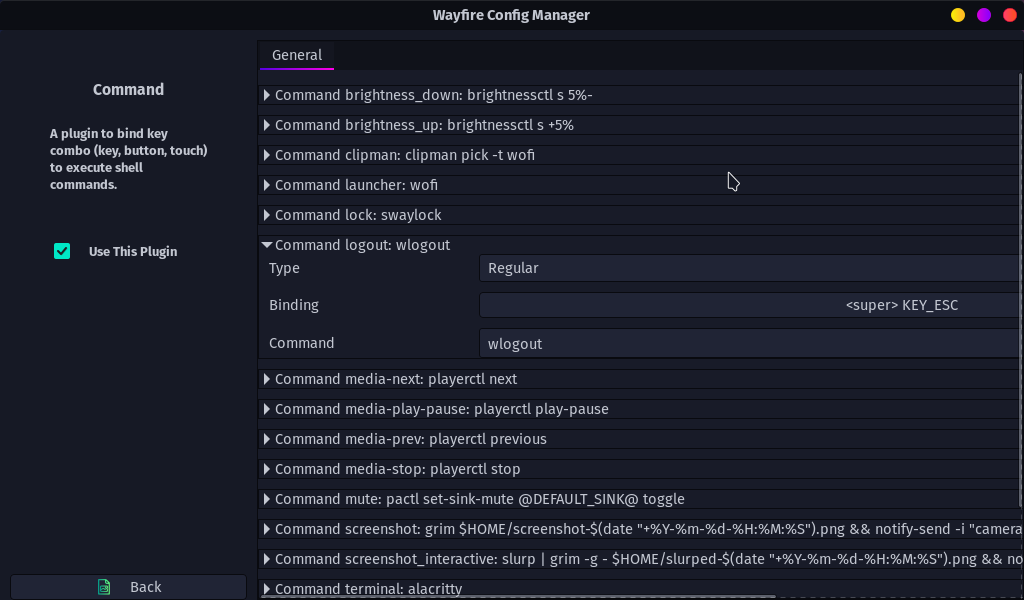Viewport: 1024px width, 600px height.
Task: Click the Back button icon
Action: point(104,587)
